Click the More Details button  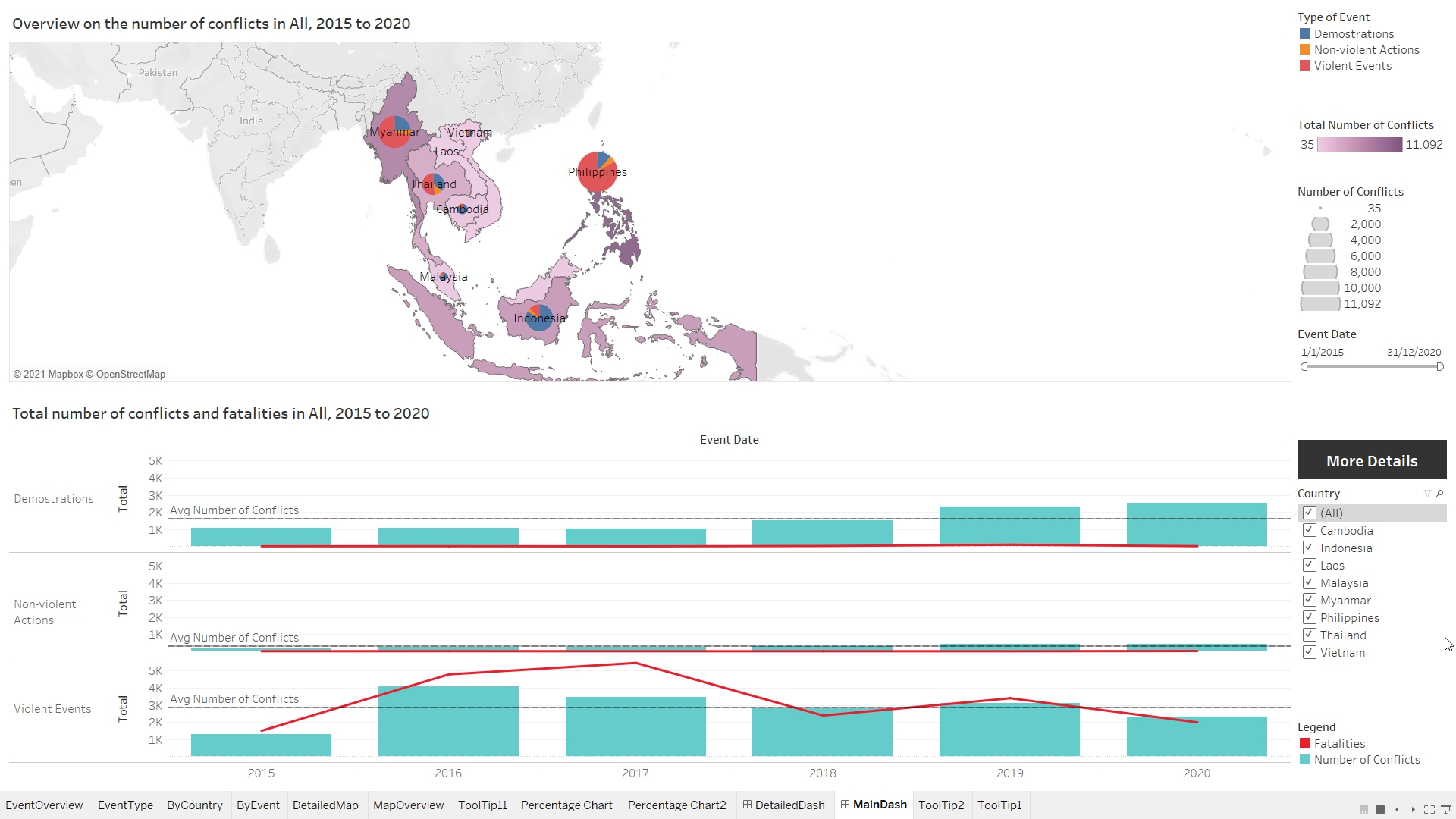(x=1372, y=460)
